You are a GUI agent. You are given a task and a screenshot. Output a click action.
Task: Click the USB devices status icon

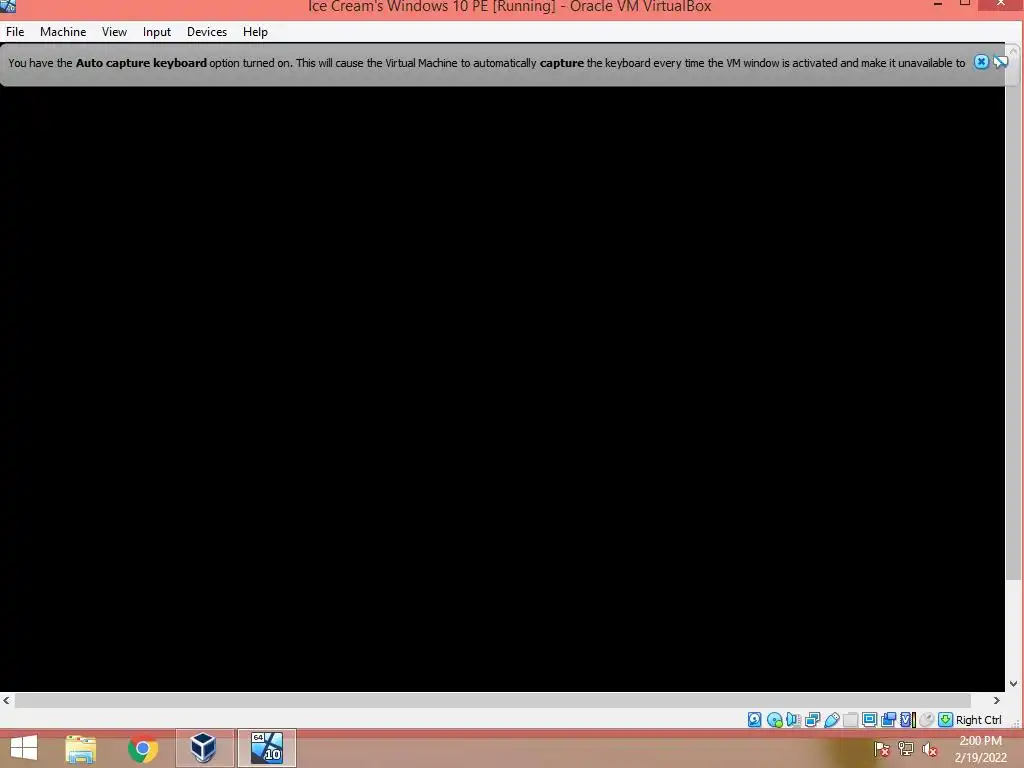pos(831,720)
